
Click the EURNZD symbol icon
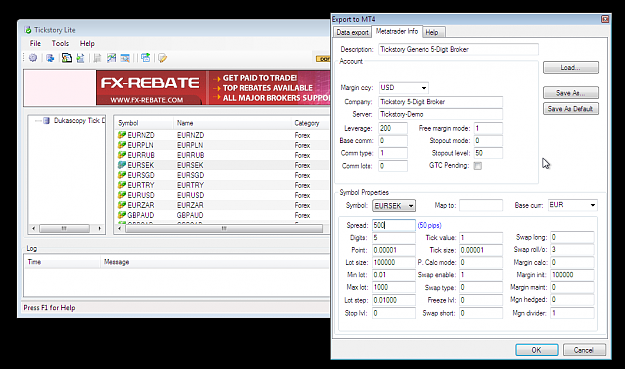pos(122,135)
